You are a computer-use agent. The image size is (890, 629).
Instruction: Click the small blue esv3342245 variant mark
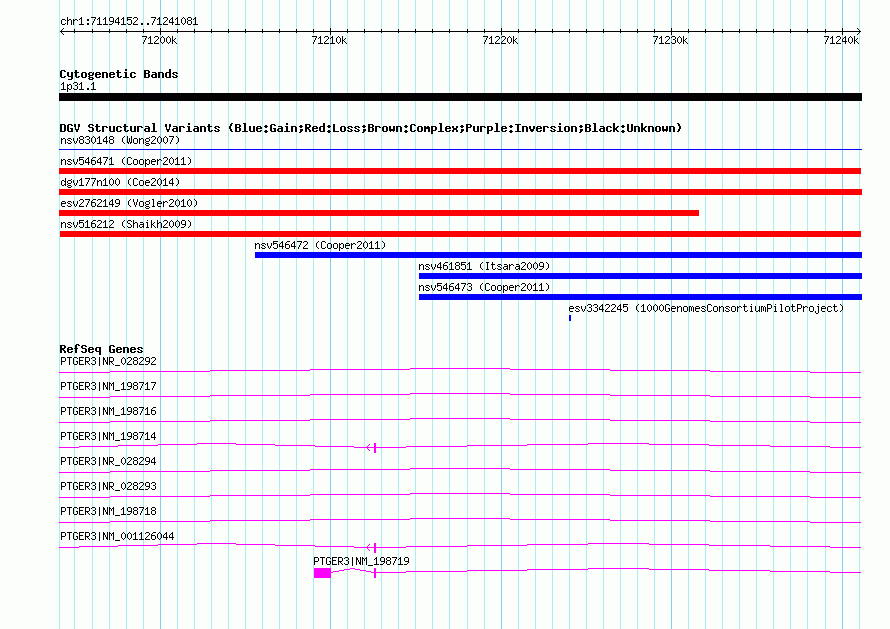pyautogui.click(x=570, y=318)
